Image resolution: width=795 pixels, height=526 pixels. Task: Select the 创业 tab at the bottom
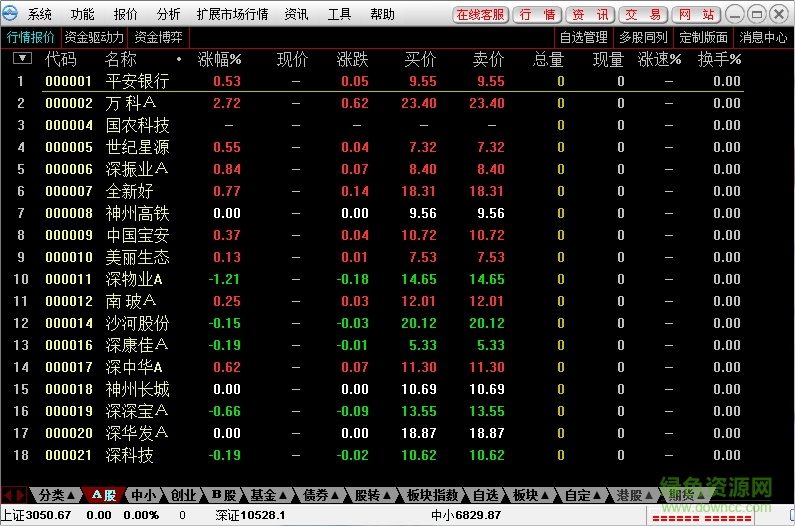click(x=183, y=495)
